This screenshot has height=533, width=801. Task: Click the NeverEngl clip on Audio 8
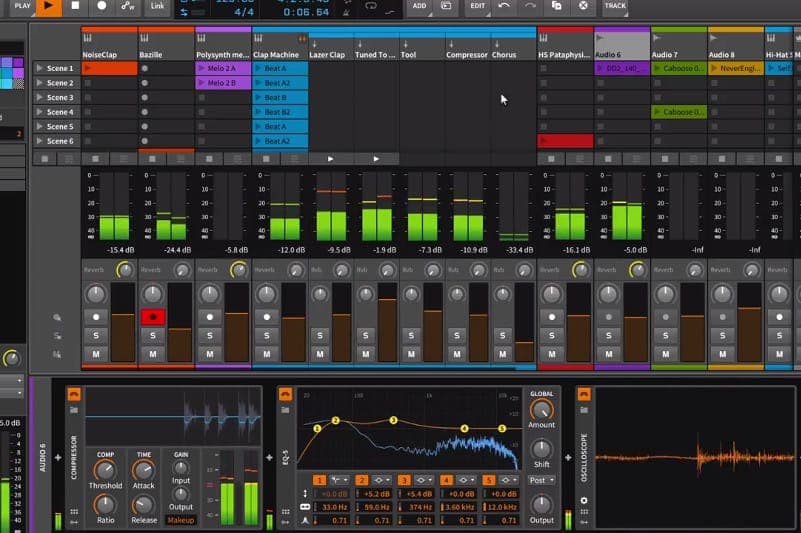[736, 68]
